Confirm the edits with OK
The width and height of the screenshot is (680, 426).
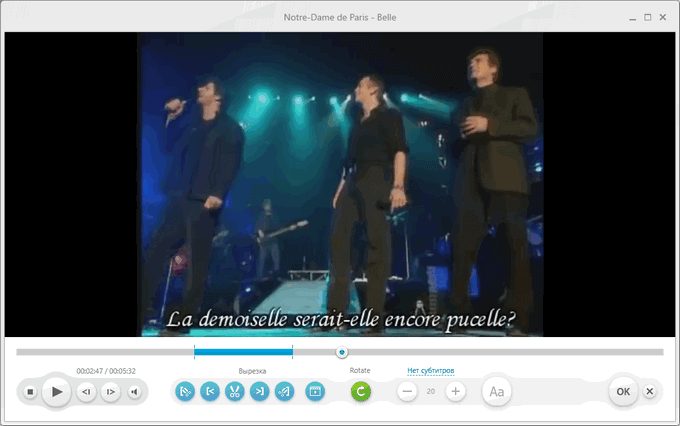pyautogui.click(x=623, y=392)
